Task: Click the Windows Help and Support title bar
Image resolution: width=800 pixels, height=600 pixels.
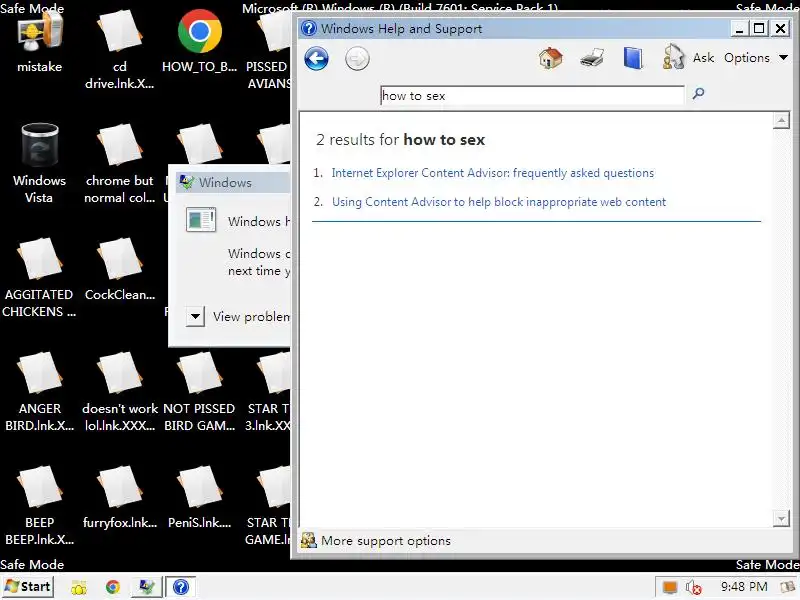Action: (x=513, y=29)
